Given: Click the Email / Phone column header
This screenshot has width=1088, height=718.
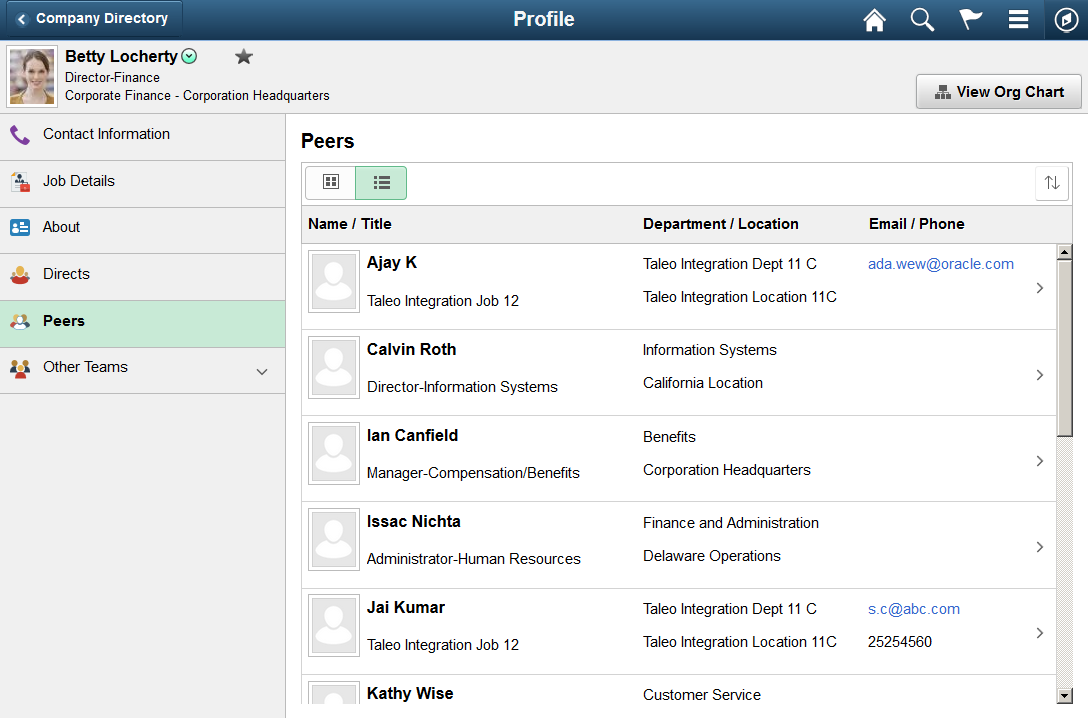Looking at the screenshot, I should [917, 224].
